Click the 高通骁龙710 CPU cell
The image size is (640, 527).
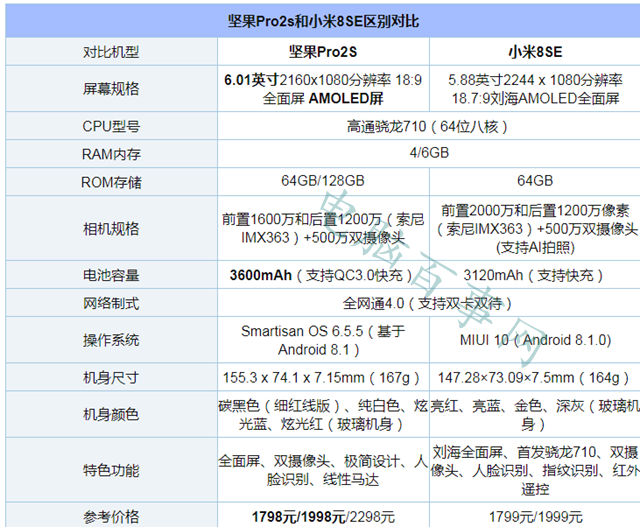point(427,126)
